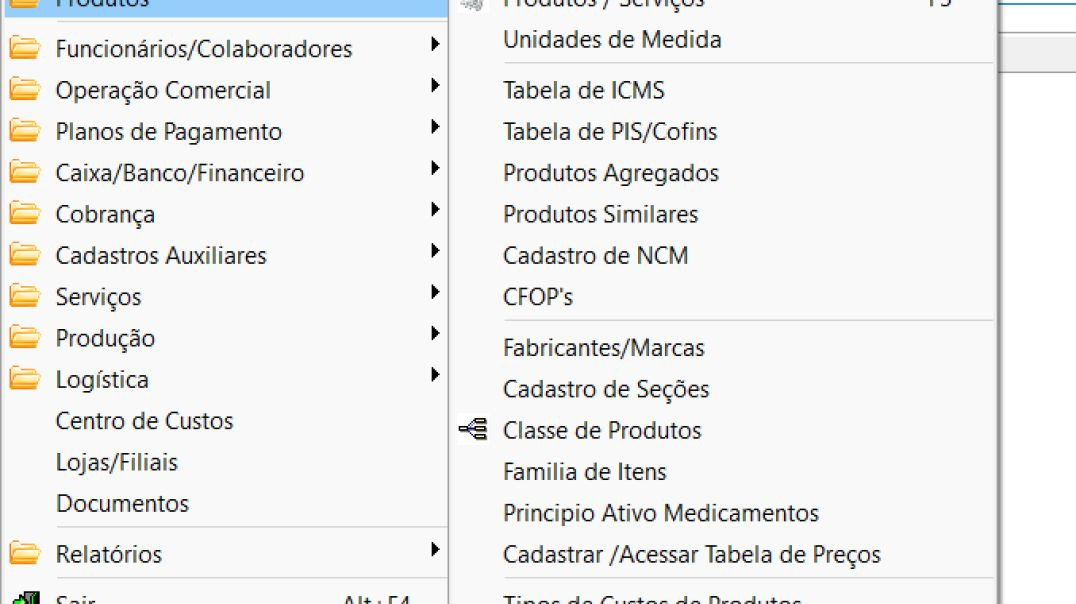The image size is (1076, 604).
Task: Click the Produção folder icon
Action: pos(24,338)
